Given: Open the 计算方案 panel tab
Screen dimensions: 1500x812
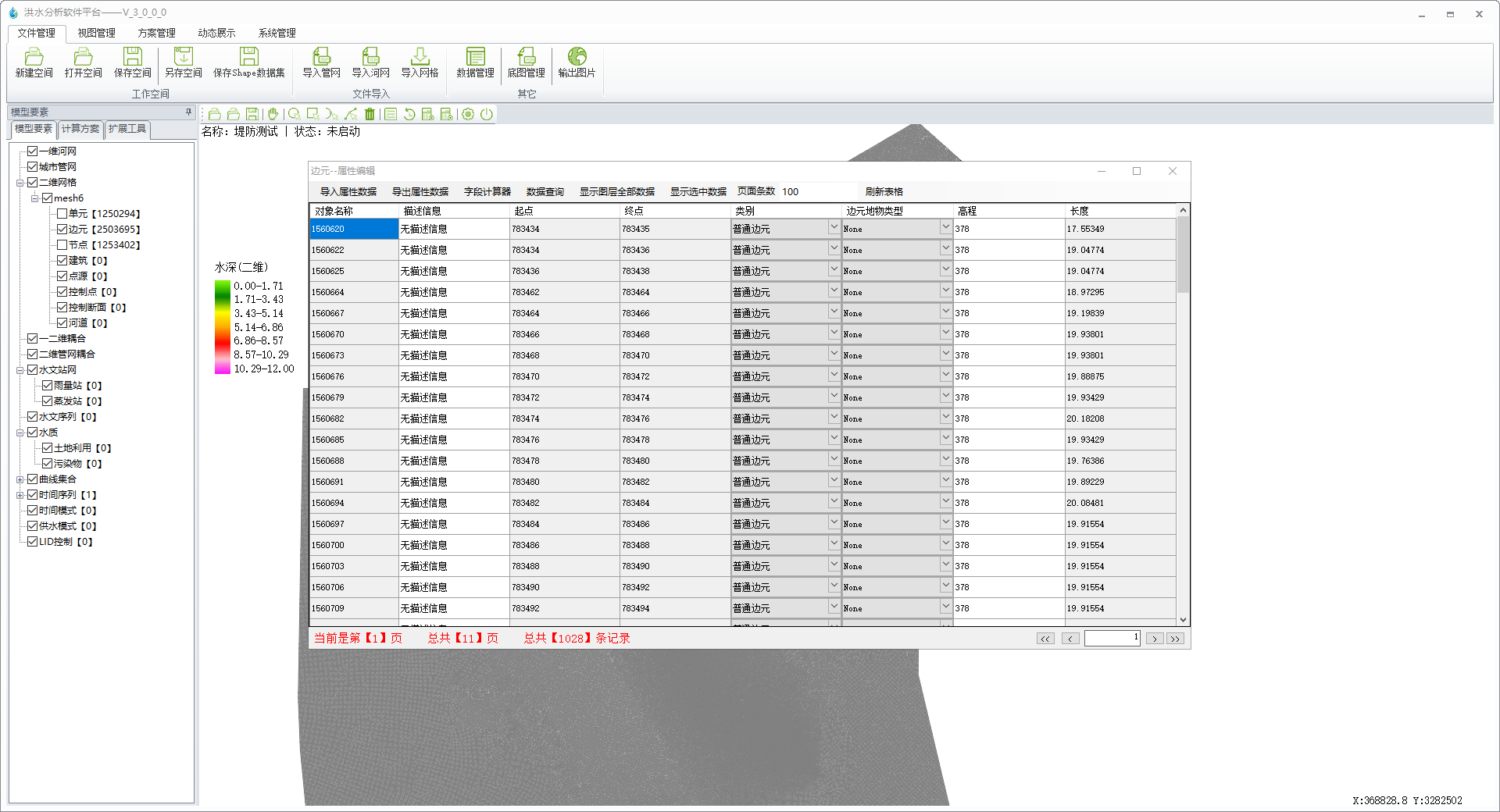Looking at the screenshot, I should point(80,129).
